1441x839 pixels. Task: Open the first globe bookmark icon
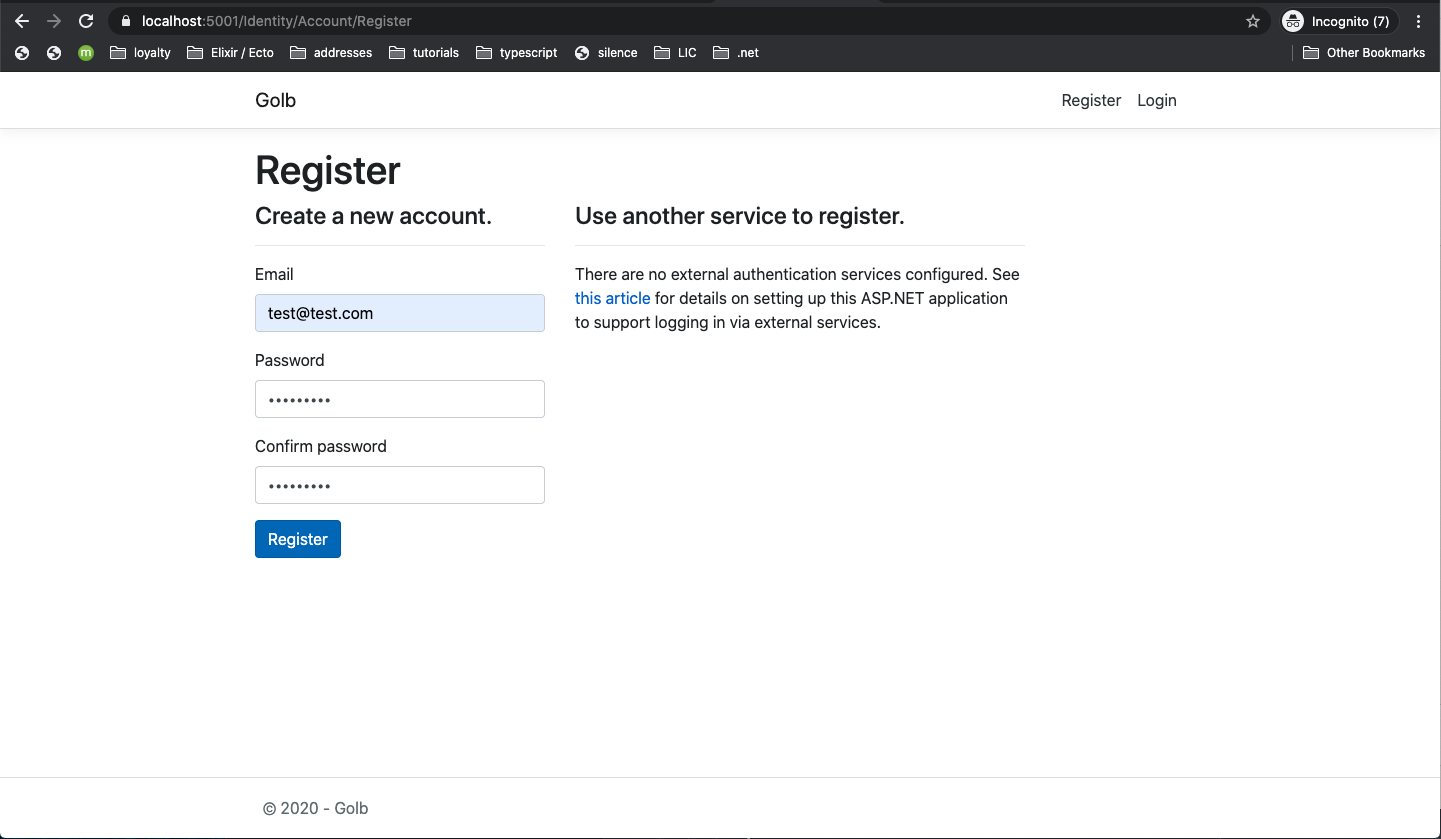(x=22, y=53)
